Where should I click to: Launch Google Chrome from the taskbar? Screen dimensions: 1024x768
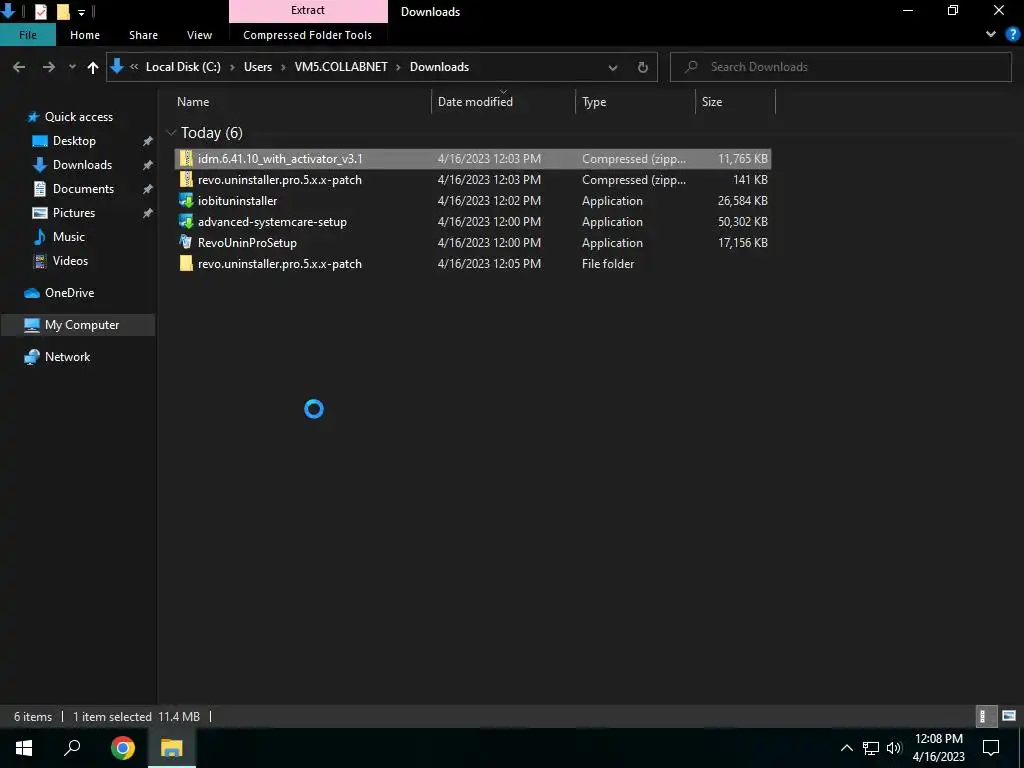pos(123,748)
